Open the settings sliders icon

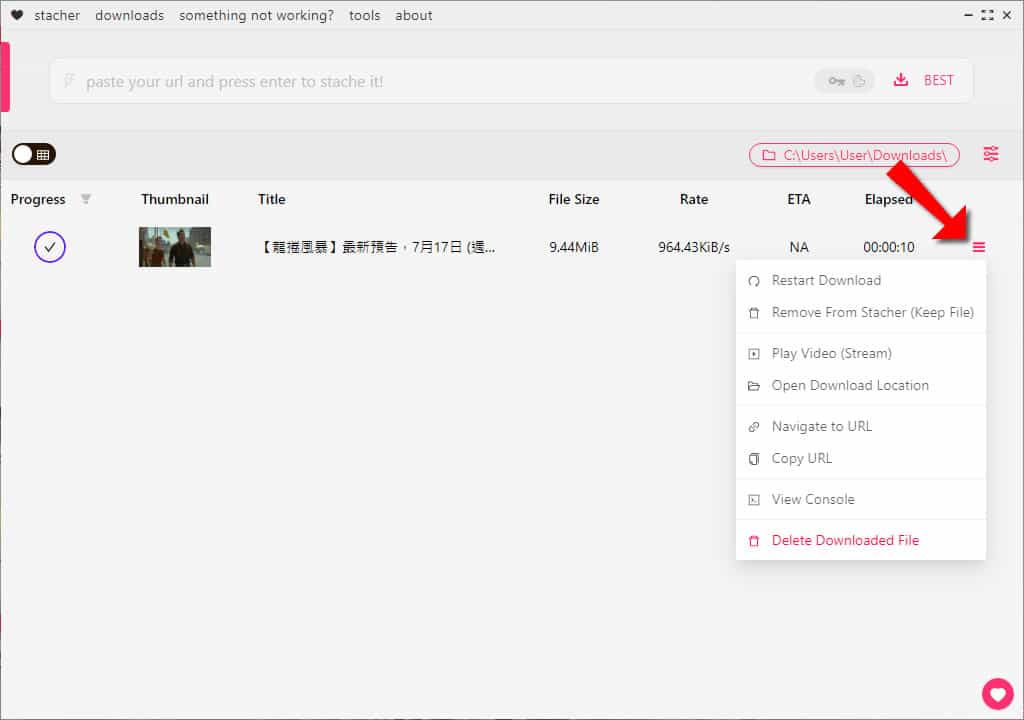click(991, 154)
